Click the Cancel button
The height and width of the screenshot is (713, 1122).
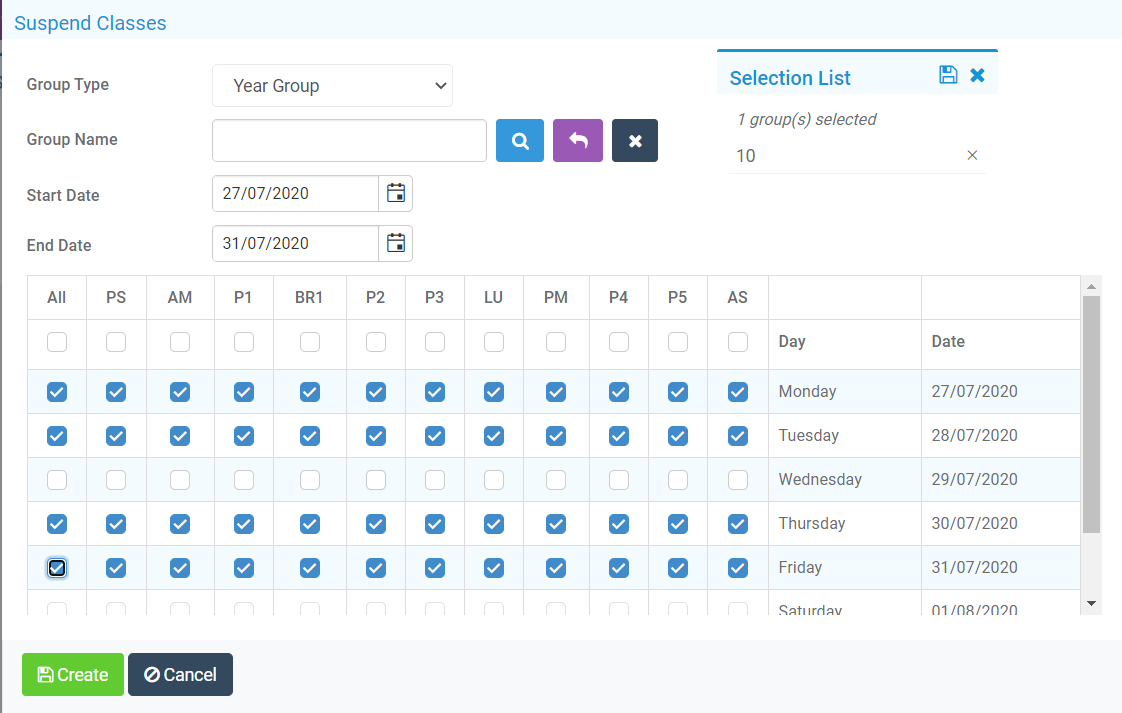pyautogui.click(x=180, y=675)
